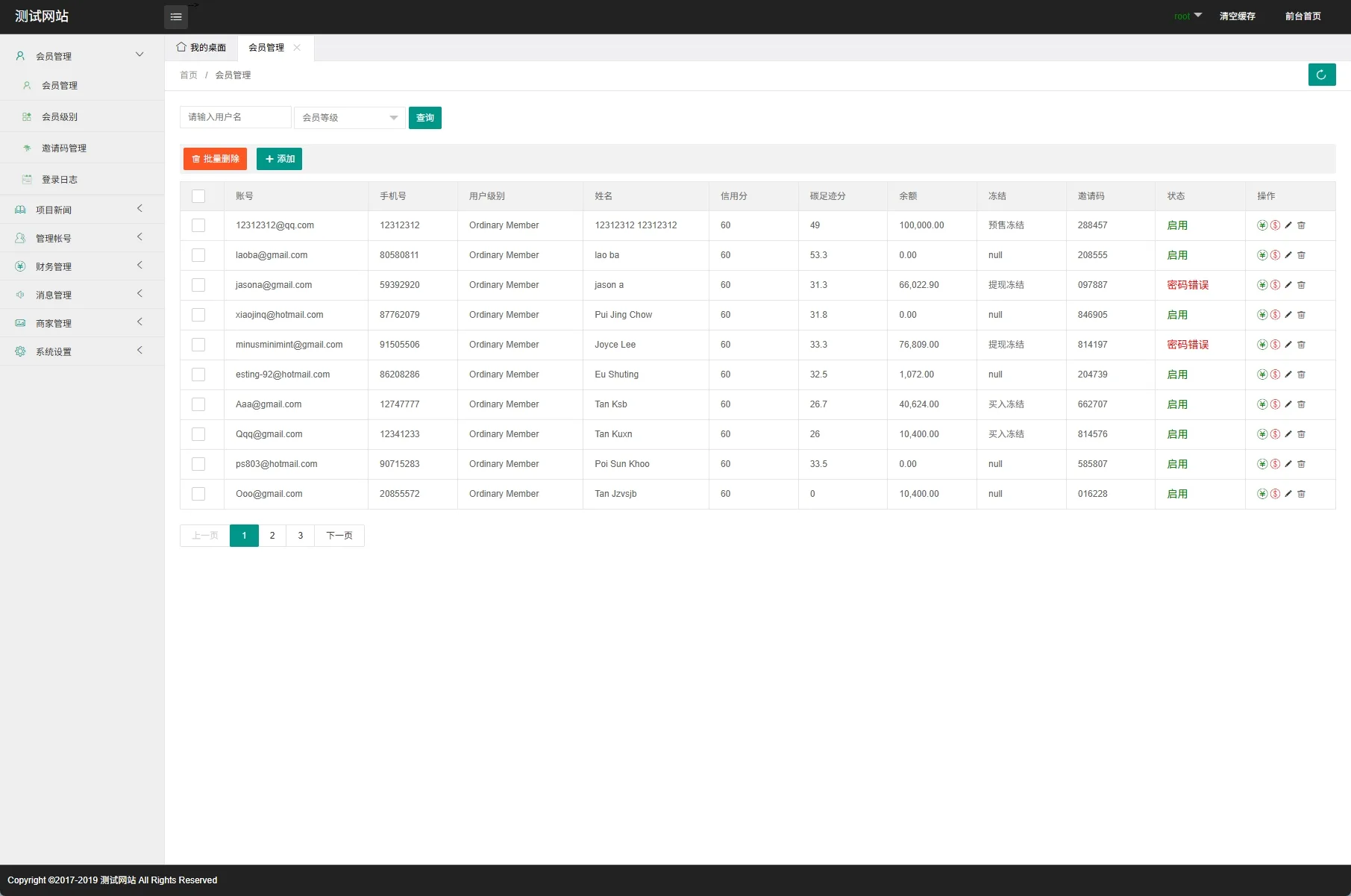Click the orange 批量删除 button
The image size is (1351, 896).
pyautogui.click(x=215, y=159)
